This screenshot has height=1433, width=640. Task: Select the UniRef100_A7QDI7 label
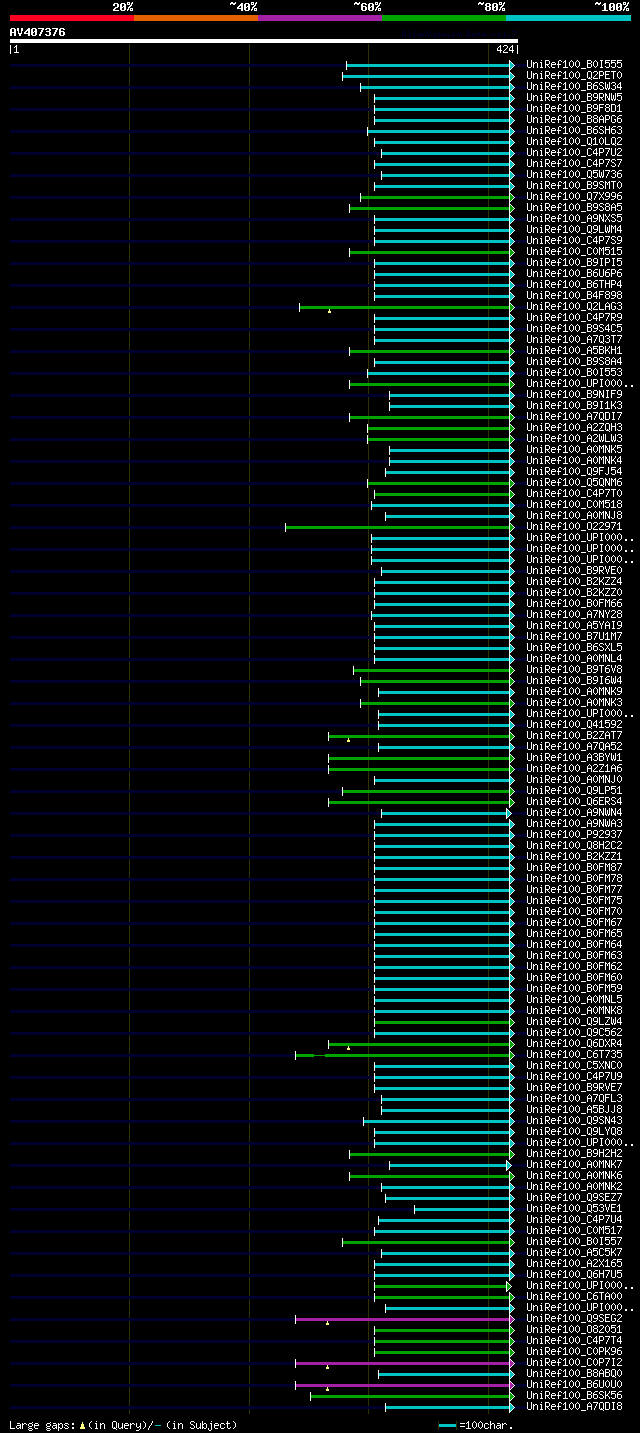click(574, 416)
